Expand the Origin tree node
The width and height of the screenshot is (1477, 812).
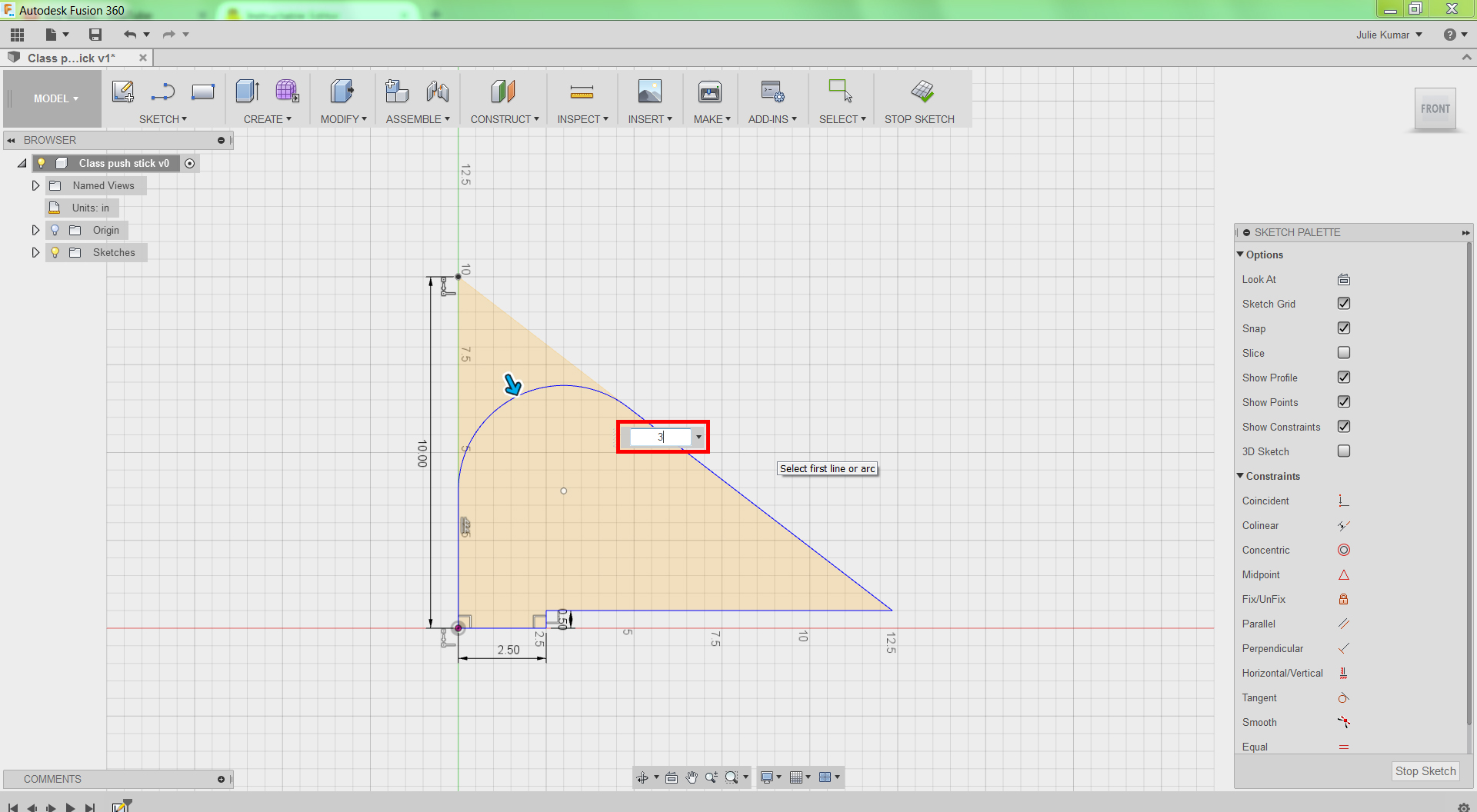coord(35,230)
